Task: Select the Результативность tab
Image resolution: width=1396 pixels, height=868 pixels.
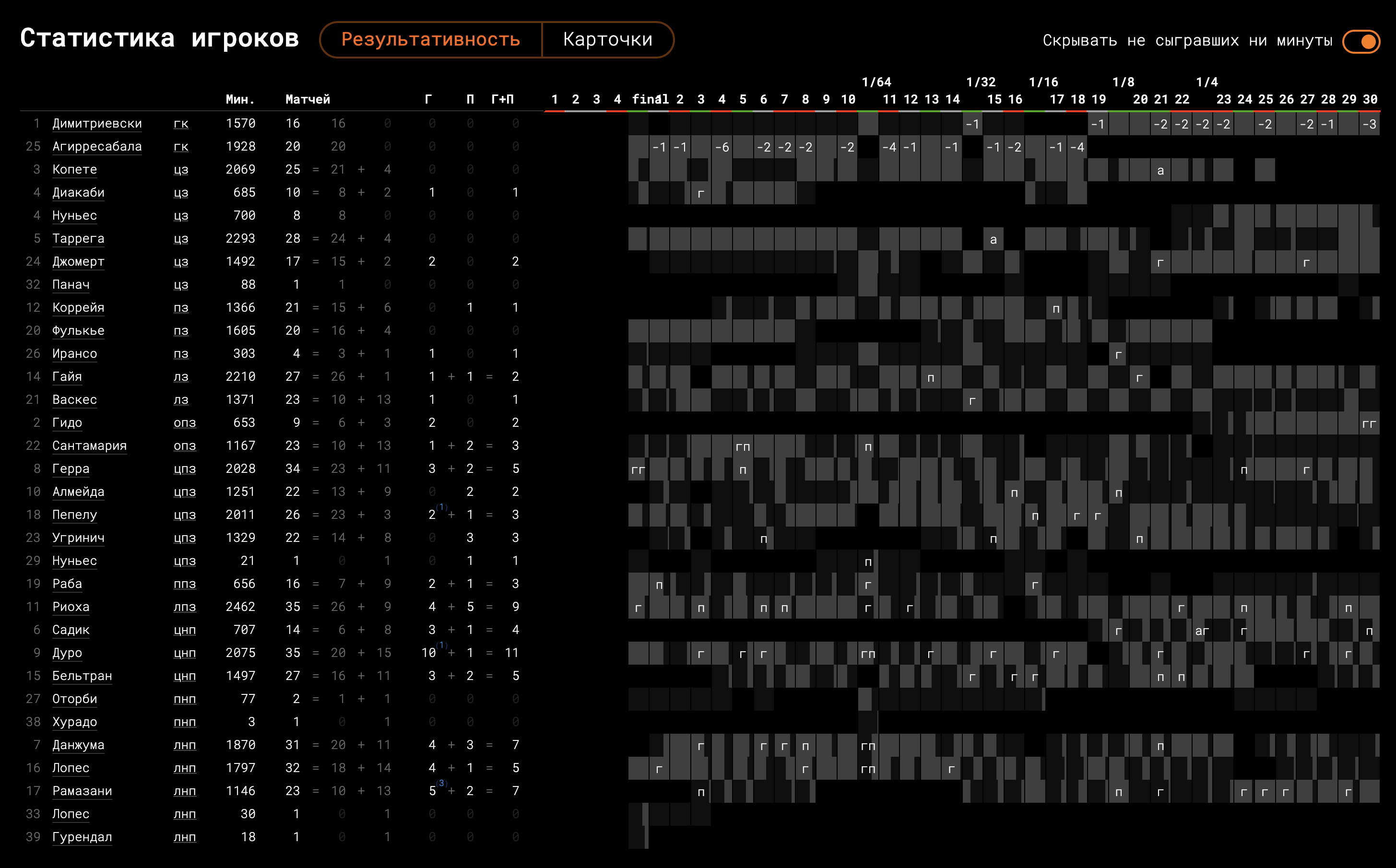Action: click(x=430, y=40)
